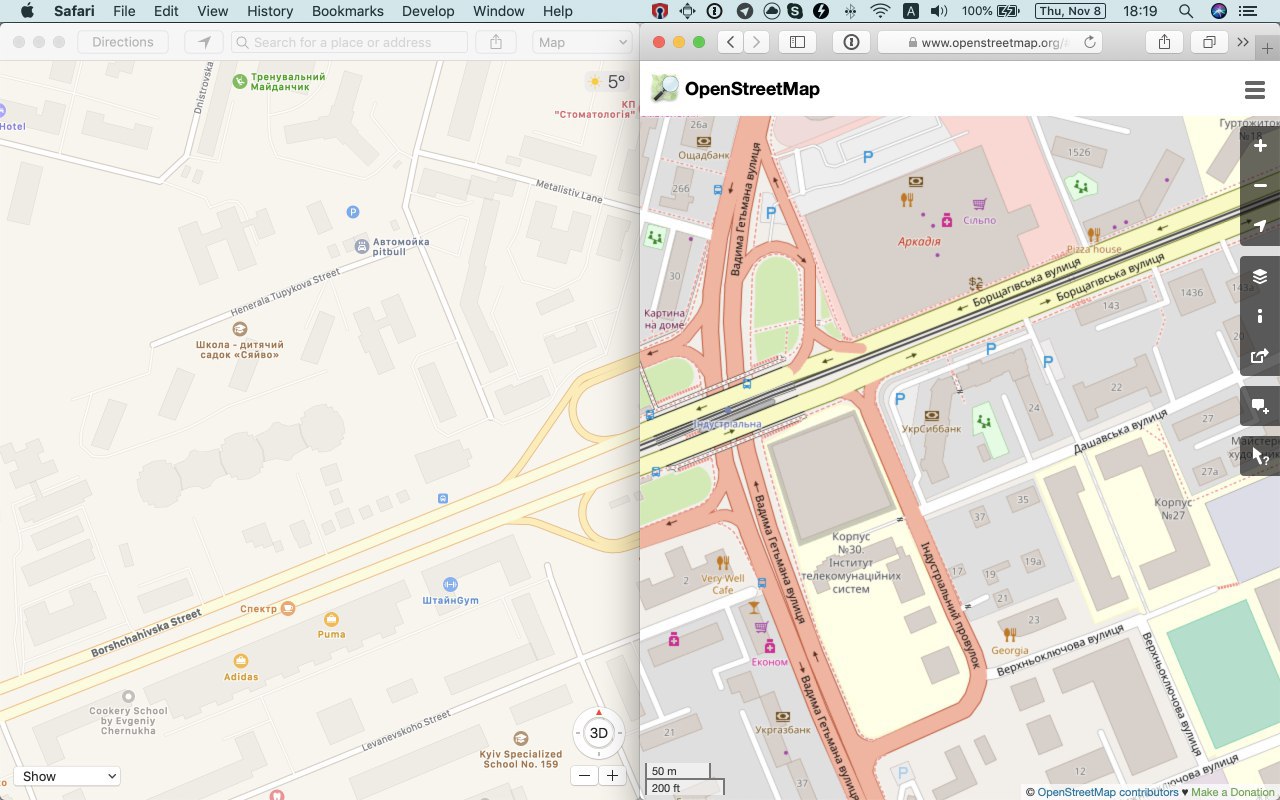Open the OpenStreetMap share panel
Screen dimensions: 1280x800
click(x=1260, y=356)
